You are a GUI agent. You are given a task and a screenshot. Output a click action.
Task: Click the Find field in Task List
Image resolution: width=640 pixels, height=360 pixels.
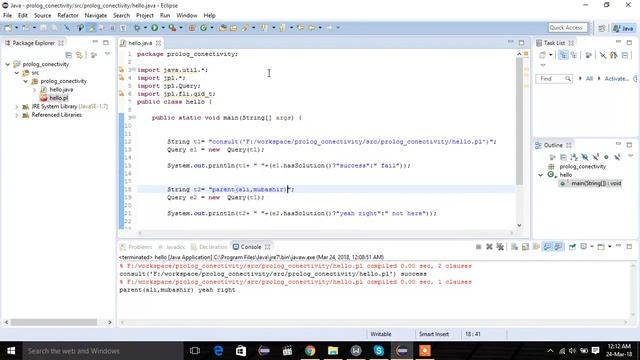pyautogui.click(x=553, y=78)
